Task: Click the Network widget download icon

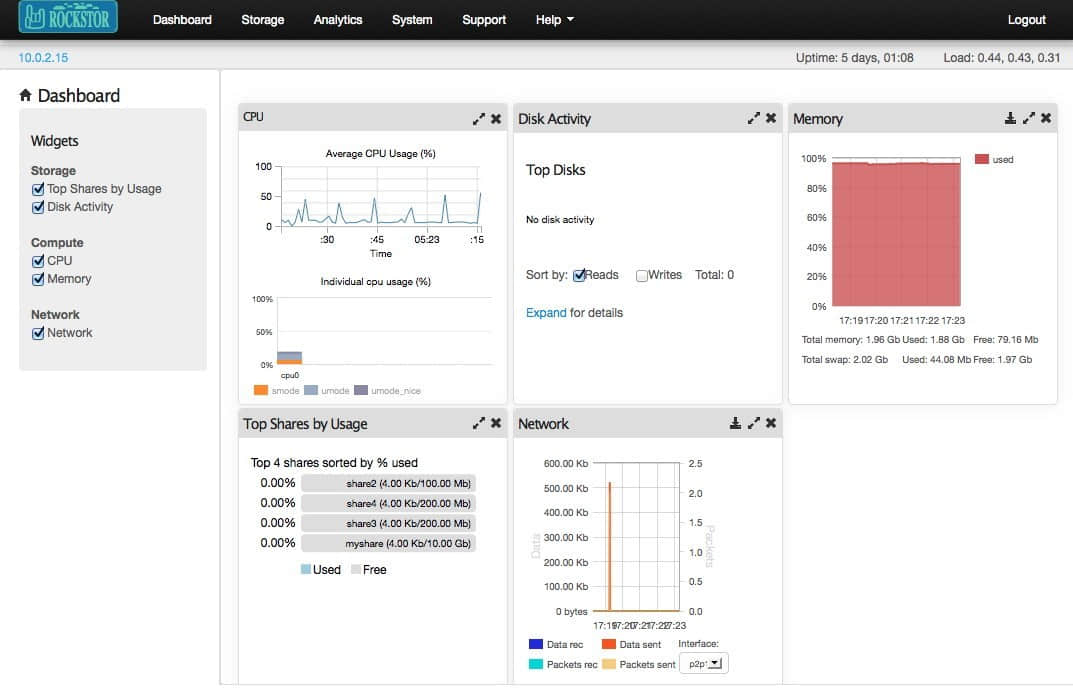Action: tap(735, 423)
